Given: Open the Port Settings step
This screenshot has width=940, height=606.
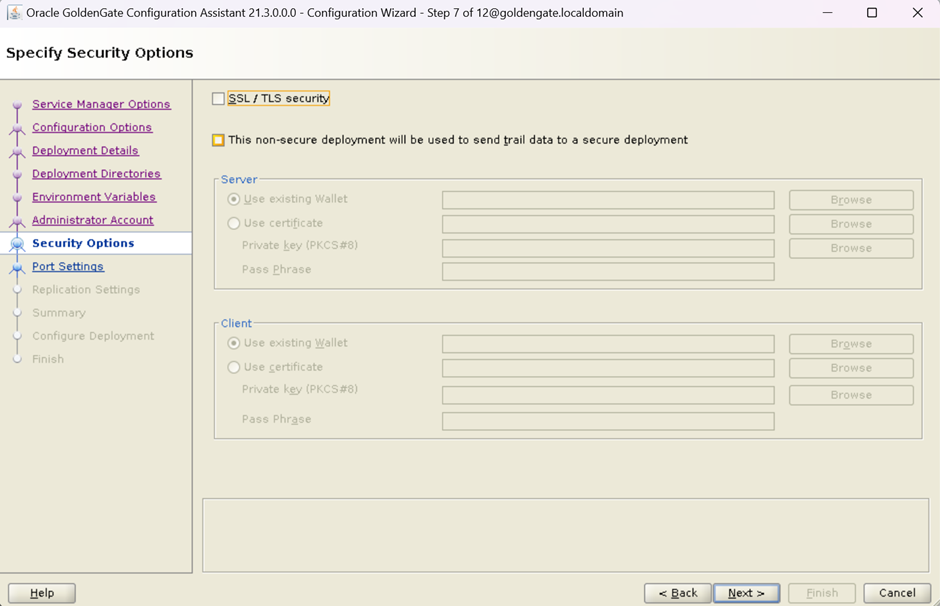Looking at the screenshot, I should pos(68,267).
